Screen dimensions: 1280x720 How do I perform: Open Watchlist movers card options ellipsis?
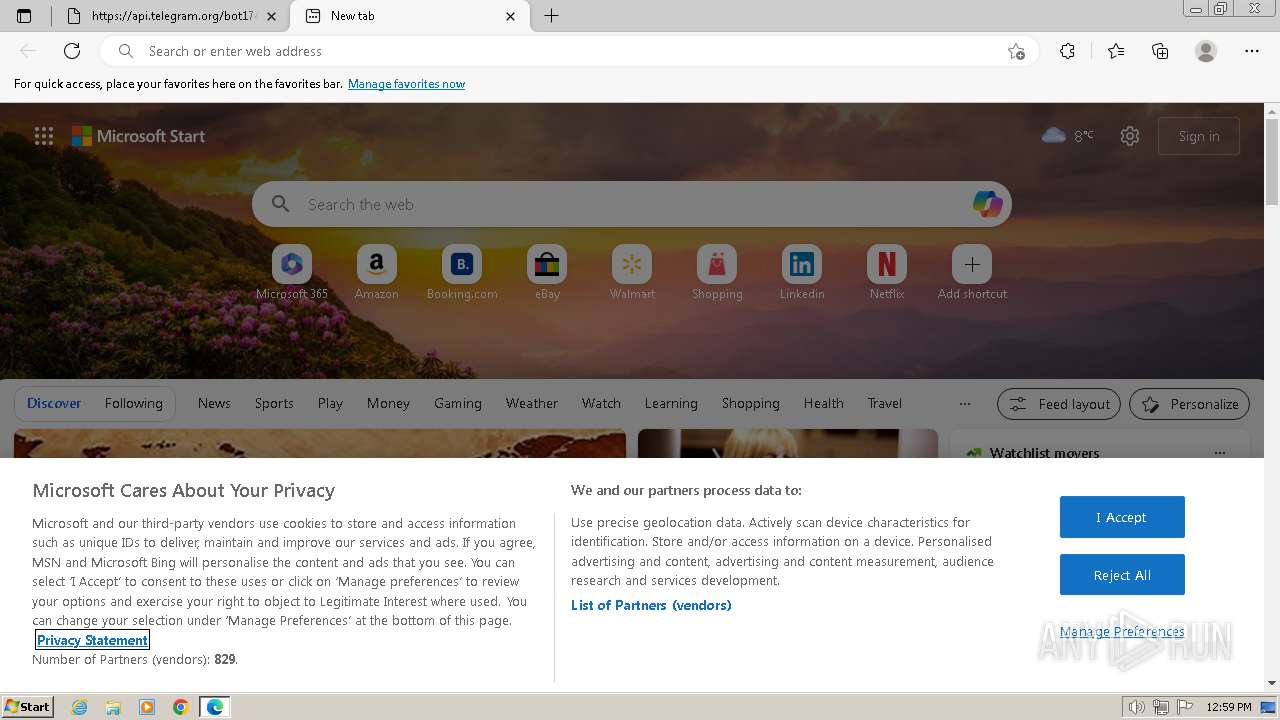1220,453
